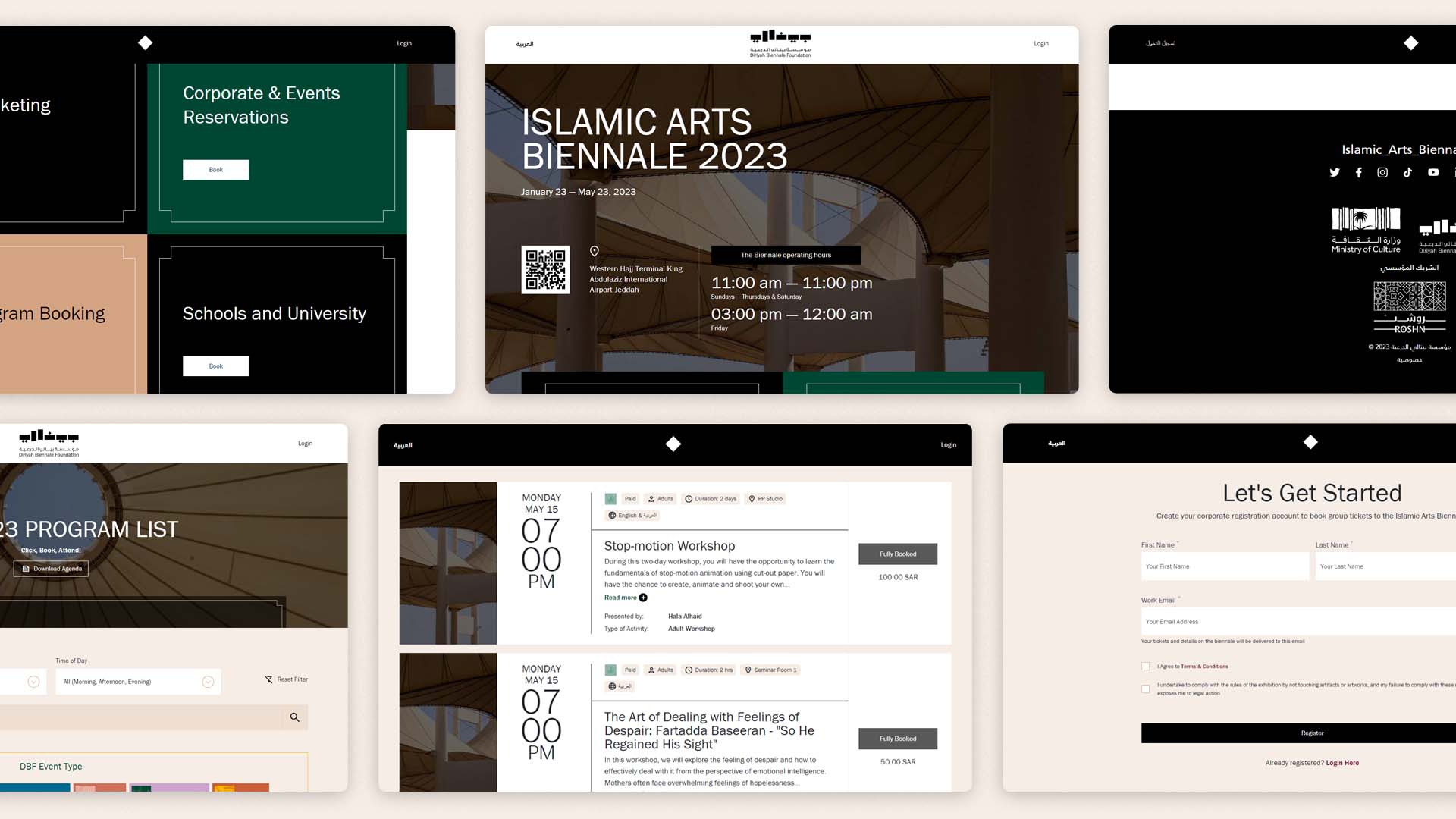Click the Stop-motion Workshop title

point(670,546)
